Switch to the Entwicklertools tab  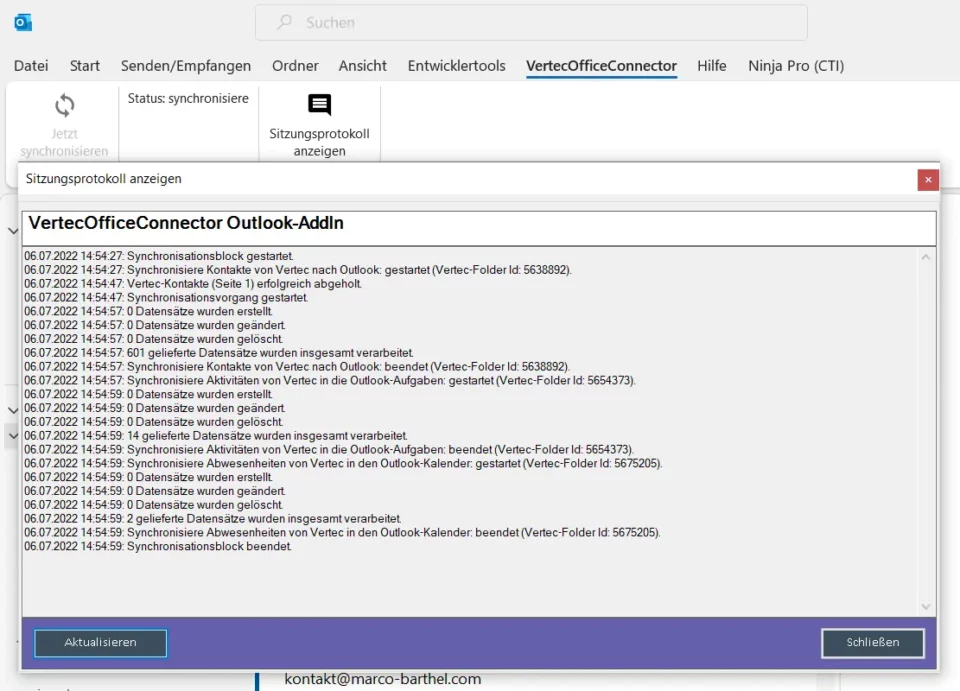(x=456, y=65)
